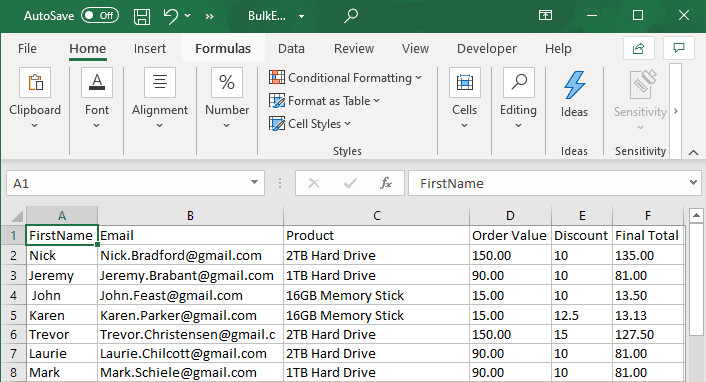The height and width of the screenshot is (382, 706).
Task: Select column B header
Action: coord(190,216)
